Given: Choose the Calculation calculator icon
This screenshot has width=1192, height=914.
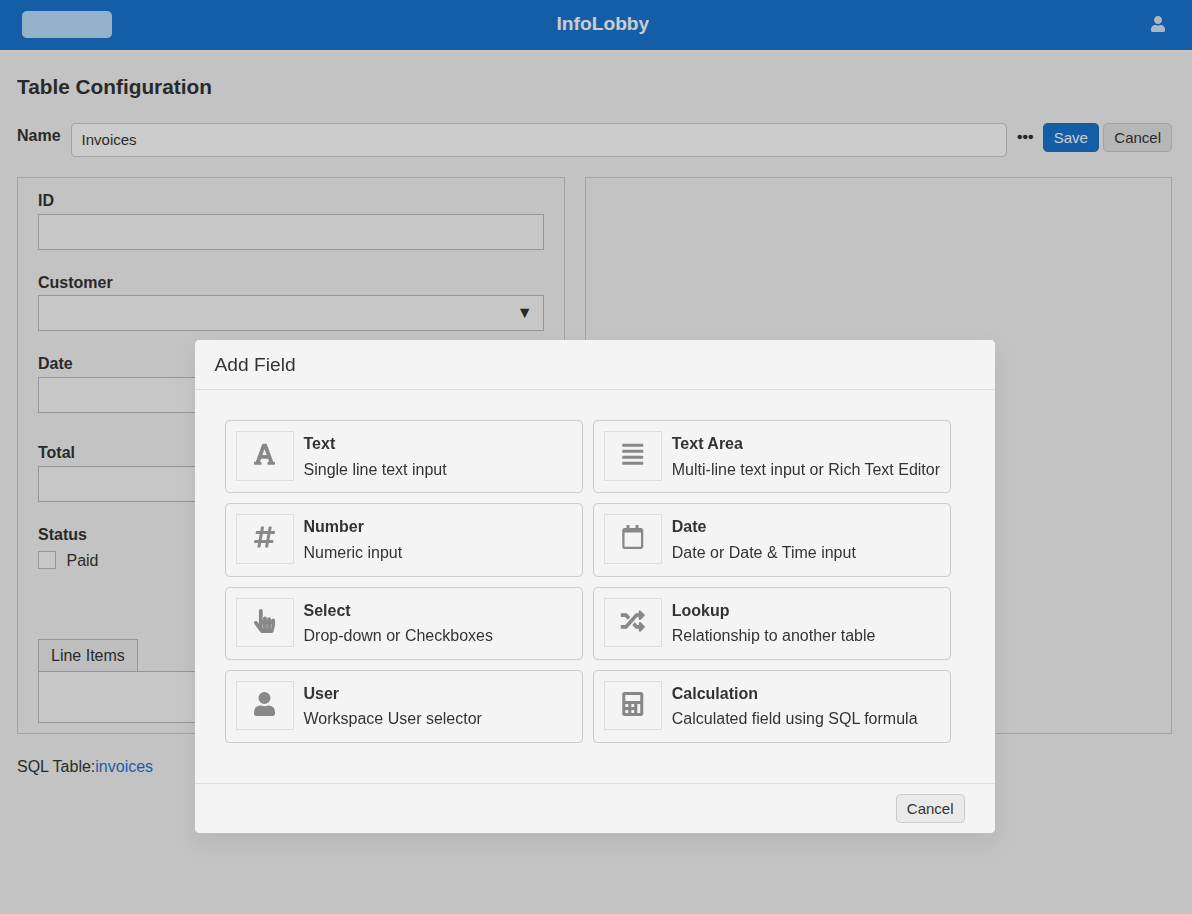Looking at the screenshot, I should click(632, 705).
